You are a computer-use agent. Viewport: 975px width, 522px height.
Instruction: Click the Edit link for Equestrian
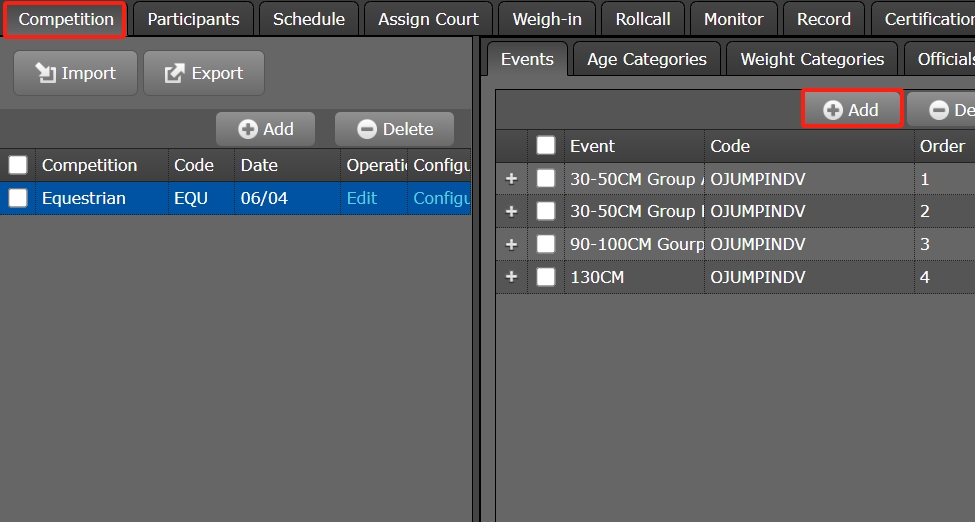[x=362, y=198]
